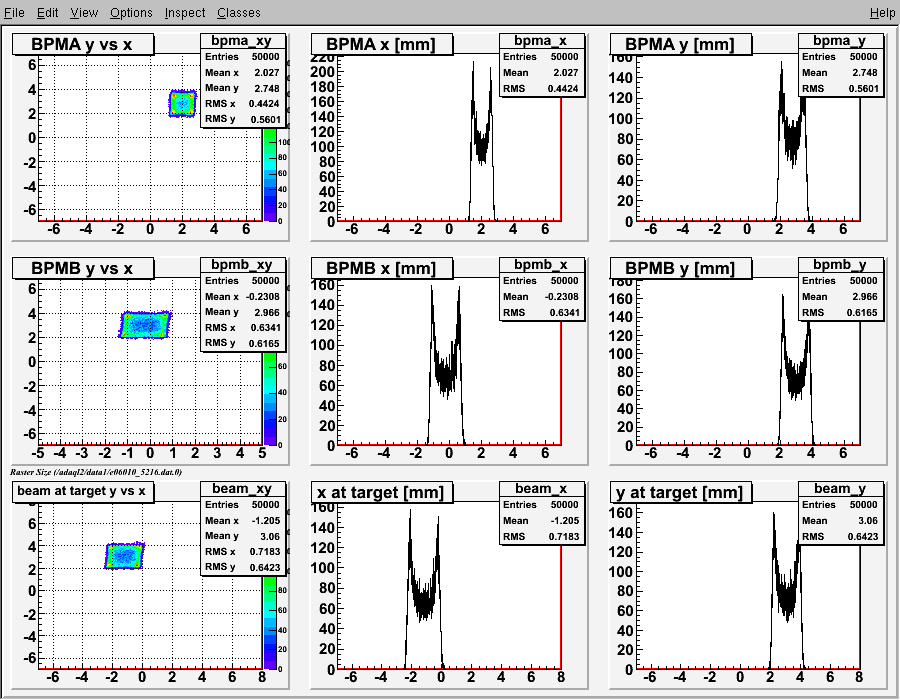Click 'Mean x -1.205' in beam_xy stats
Screen dimensions: 900x700
coord(242,520)
